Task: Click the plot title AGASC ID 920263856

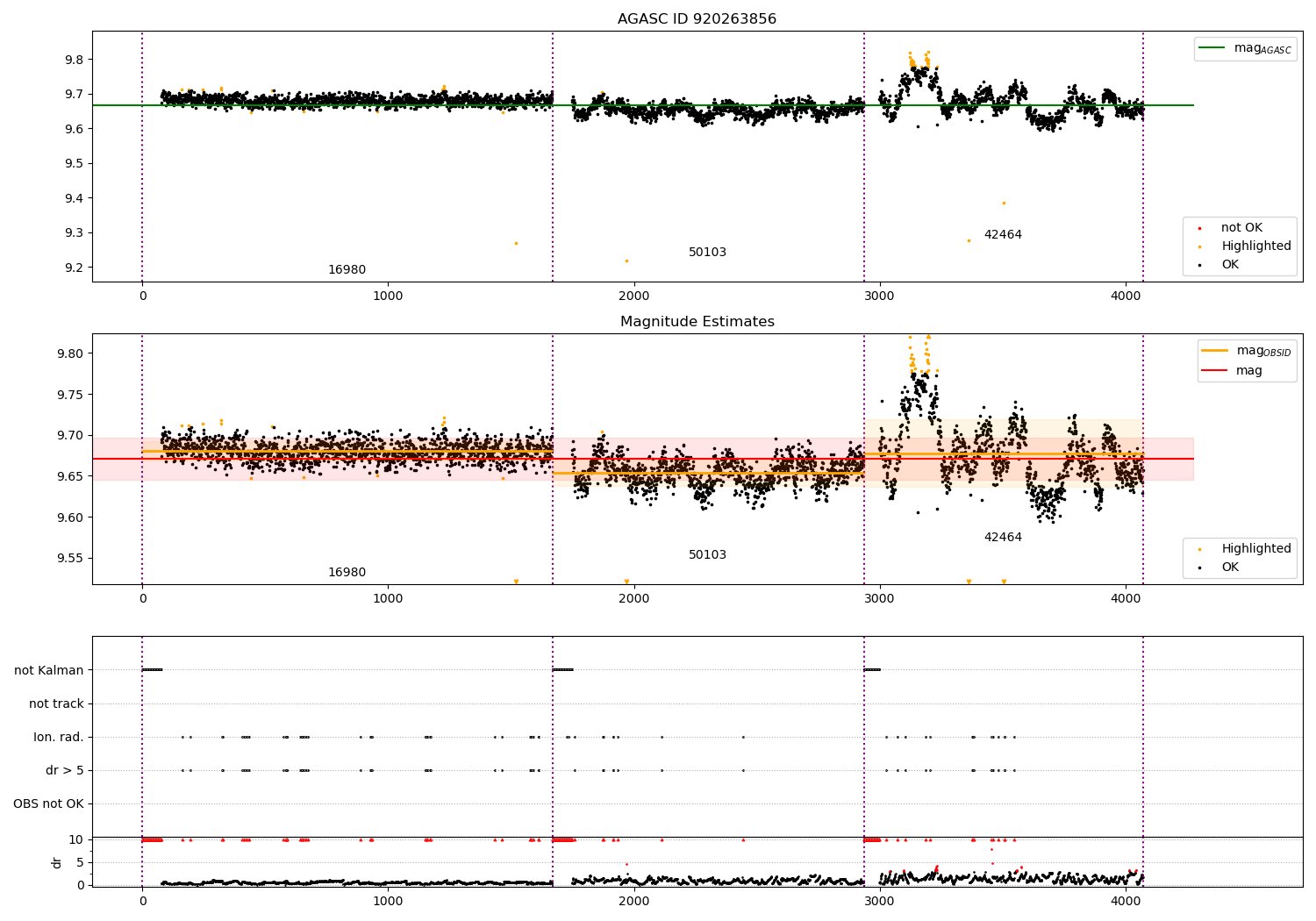Action: (x=697, y=19)
